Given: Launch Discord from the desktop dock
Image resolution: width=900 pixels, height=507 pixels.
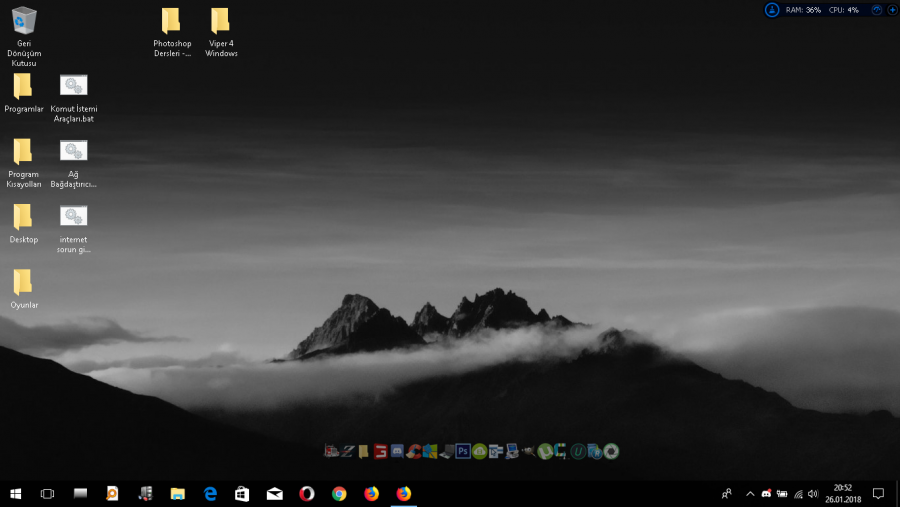Looking at the screenshot, I should click(397, 451).
